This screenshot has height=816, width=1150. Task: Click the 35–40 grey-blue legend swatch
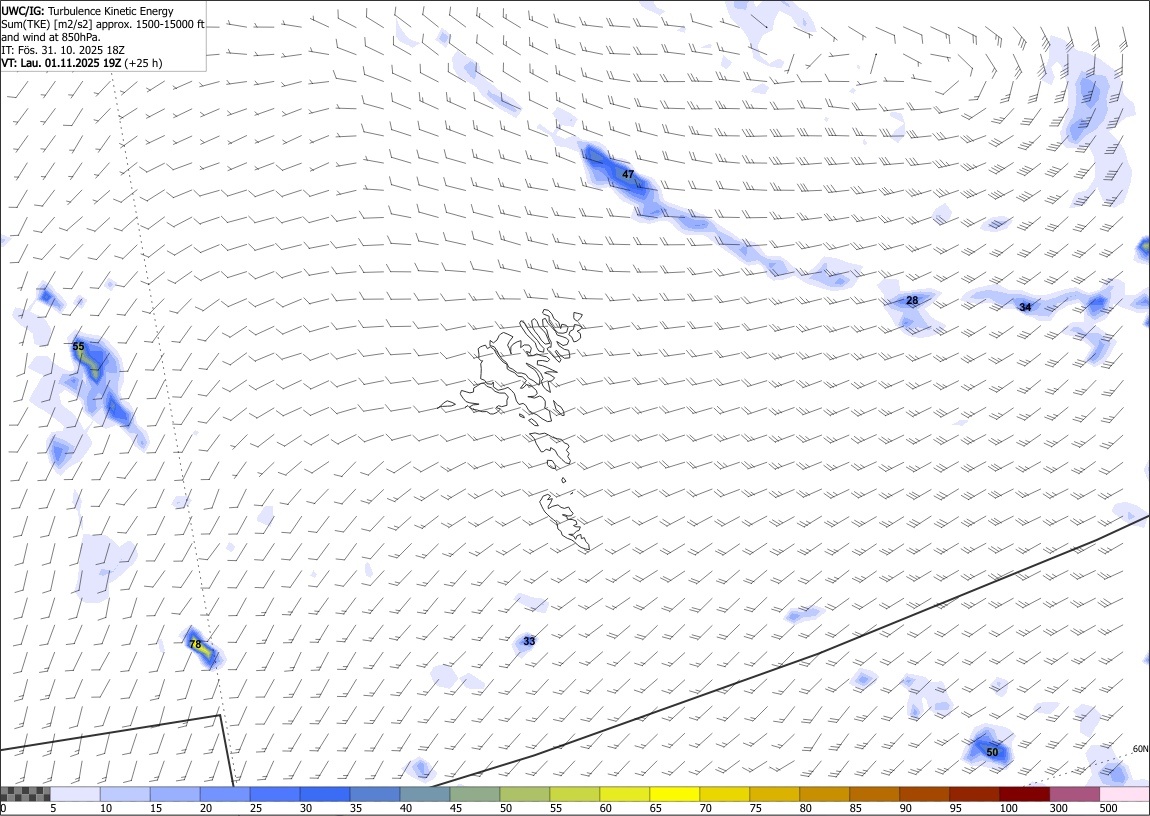point(375,794)
